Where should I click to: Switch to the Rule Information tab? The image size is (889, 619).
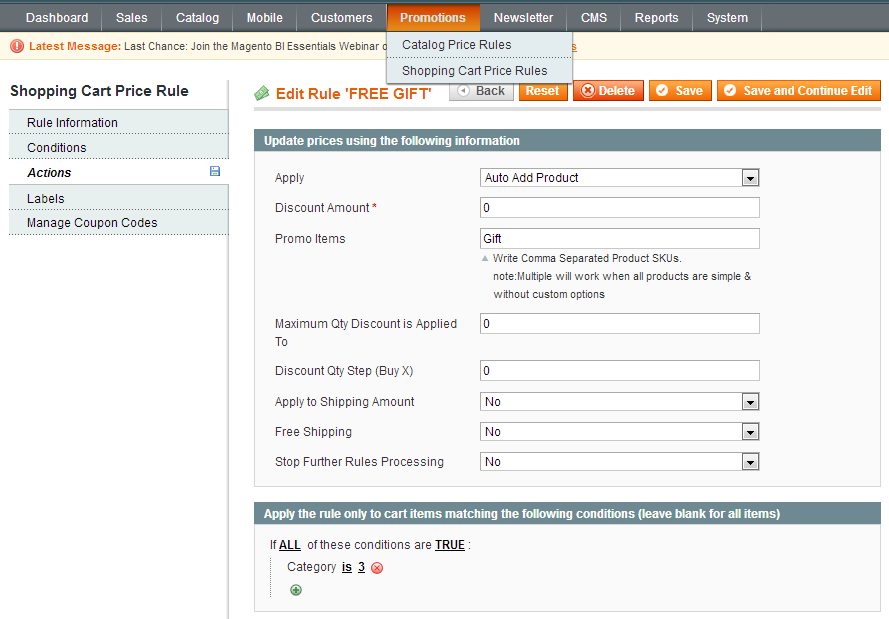point(72,123)
